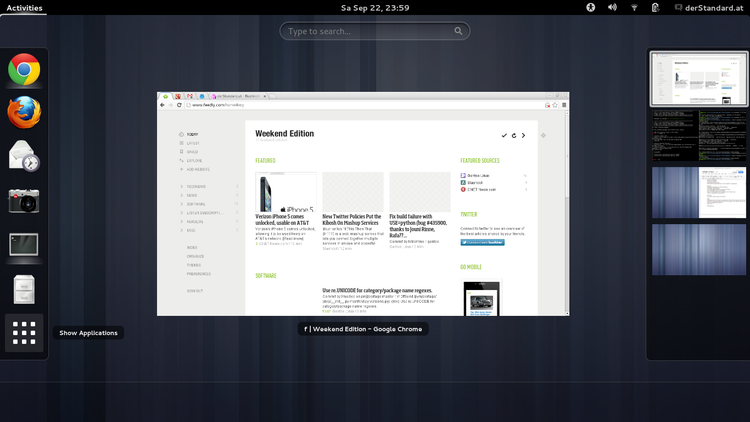Switch to the third workspace thumbnail
750x422 pixels.
click(698, 192)
